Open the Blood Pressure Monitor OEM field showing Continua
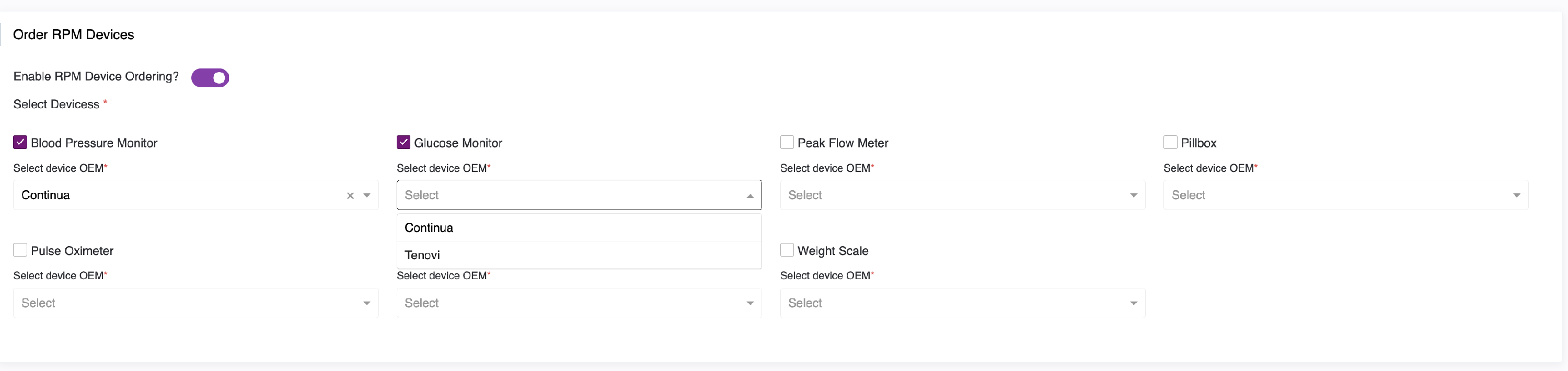 point(177,196)
